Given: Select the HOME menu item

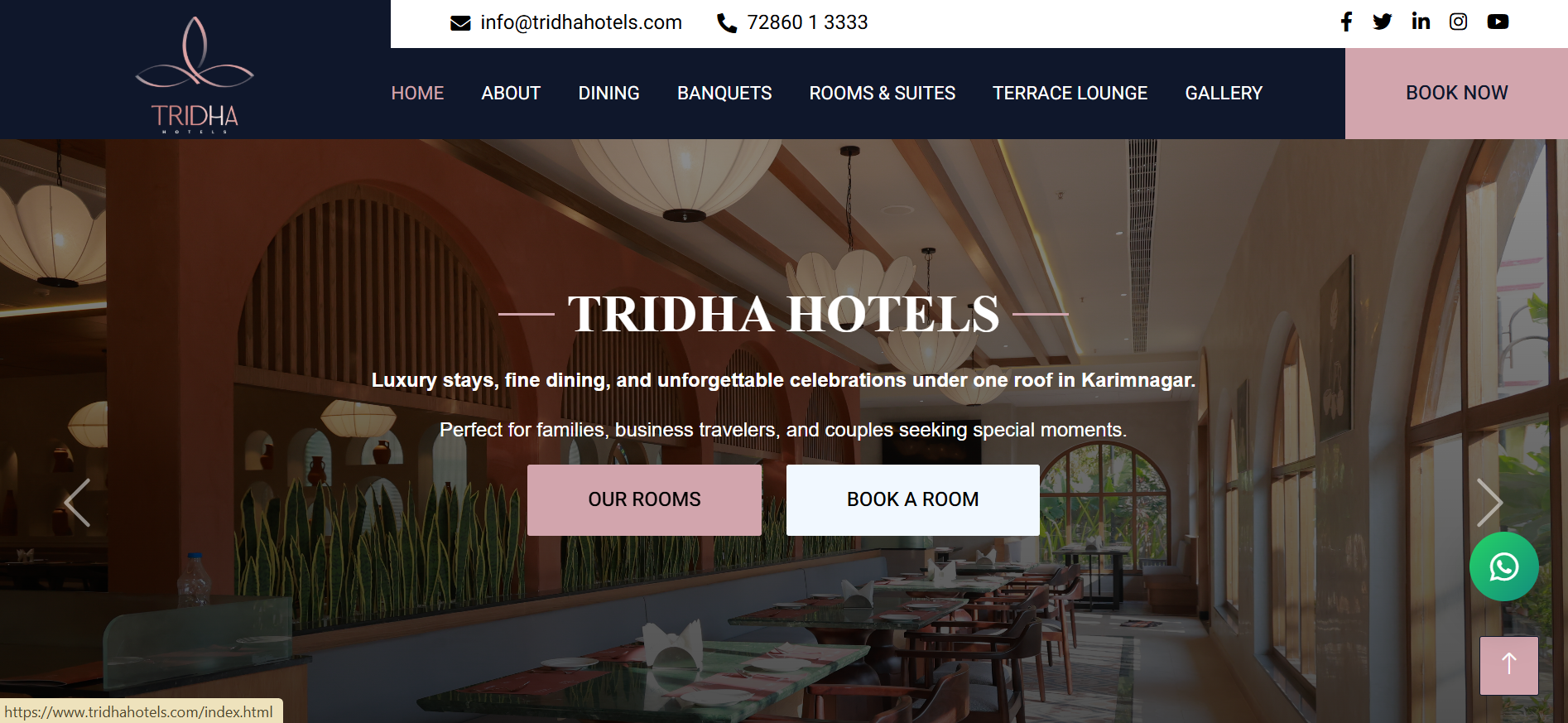Looking at the screenshot, I should point(417,93).
